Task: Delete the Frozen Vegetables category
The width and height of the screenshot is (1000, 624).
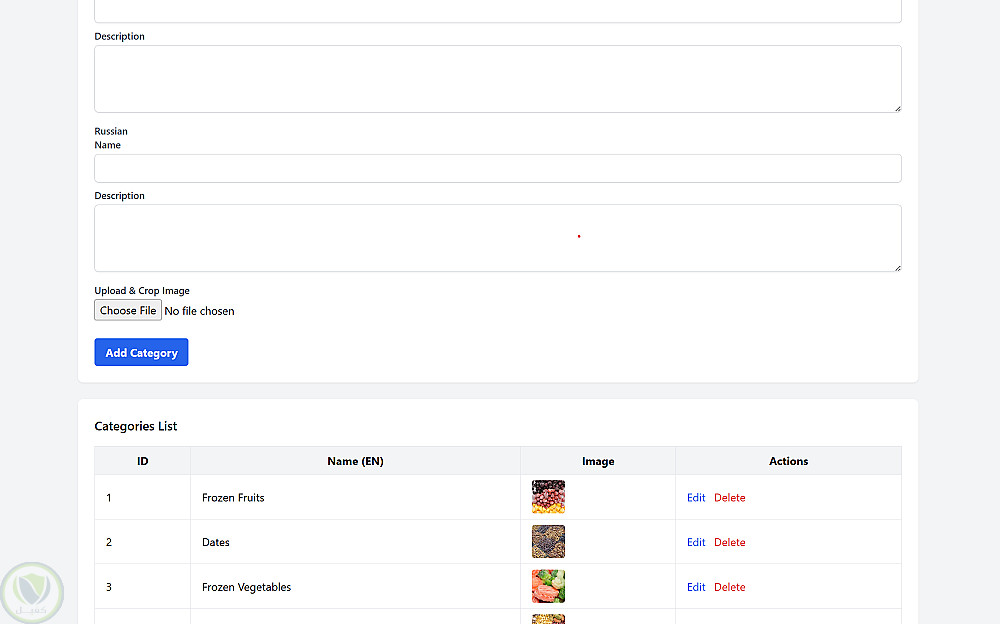Action: [730, 587]
